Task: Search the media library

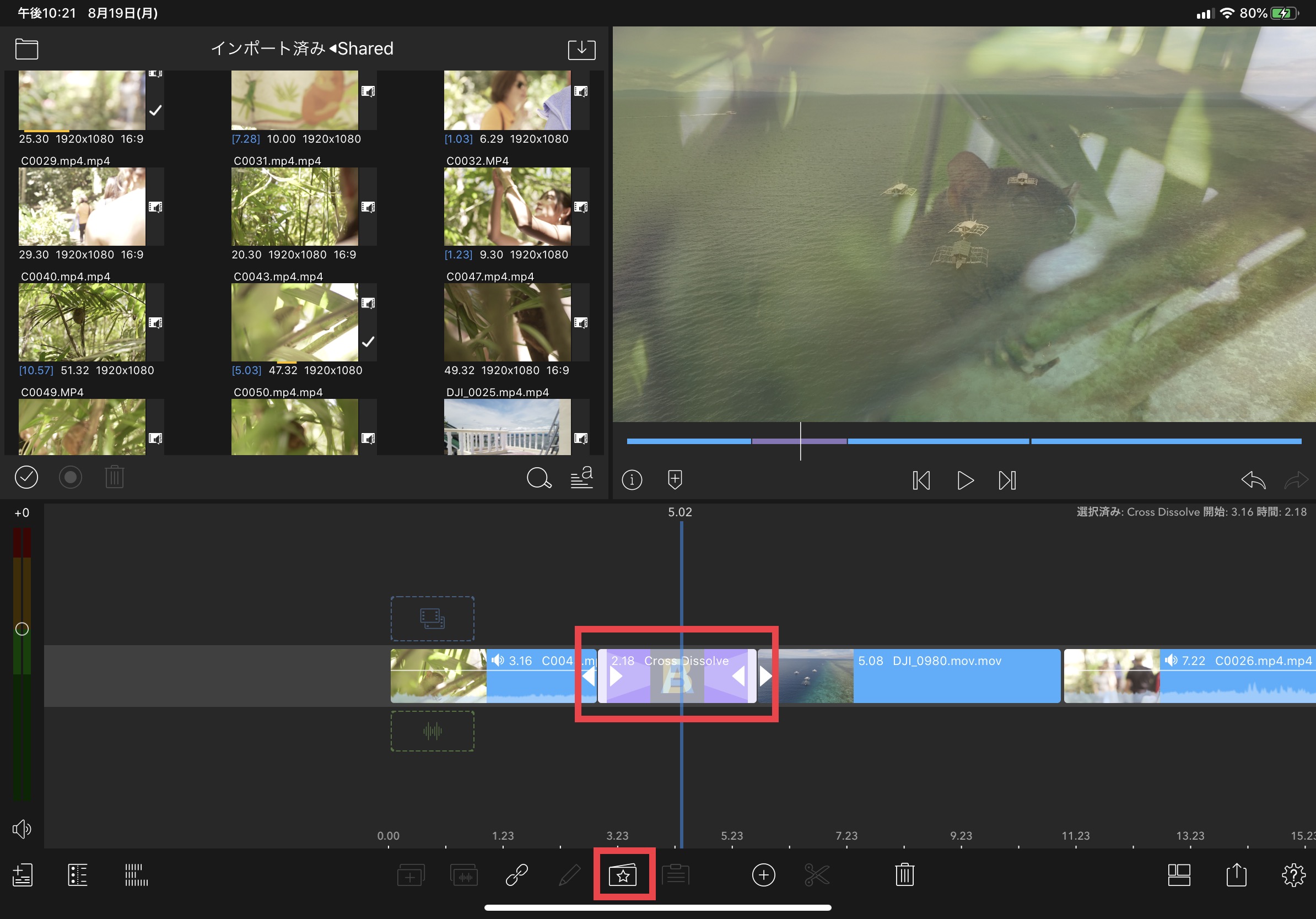Action: pyautogui.click(x=539, y=478)
